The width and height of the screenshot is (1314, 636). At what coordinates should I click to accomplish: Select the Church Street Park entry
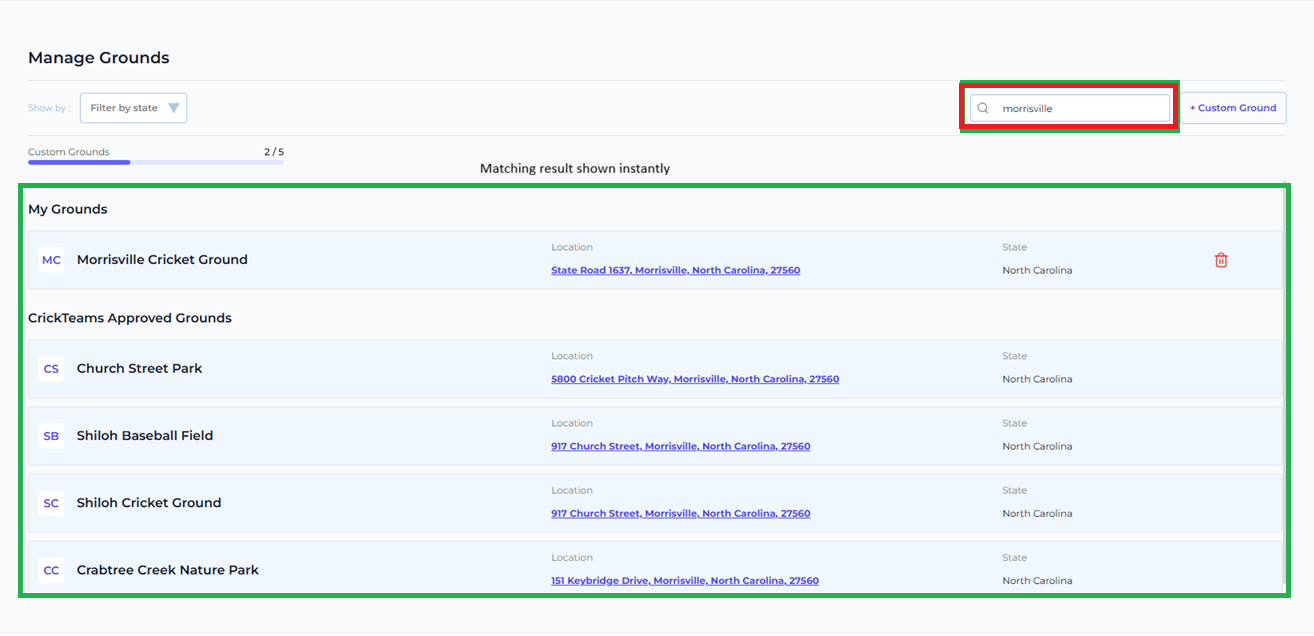655,369
